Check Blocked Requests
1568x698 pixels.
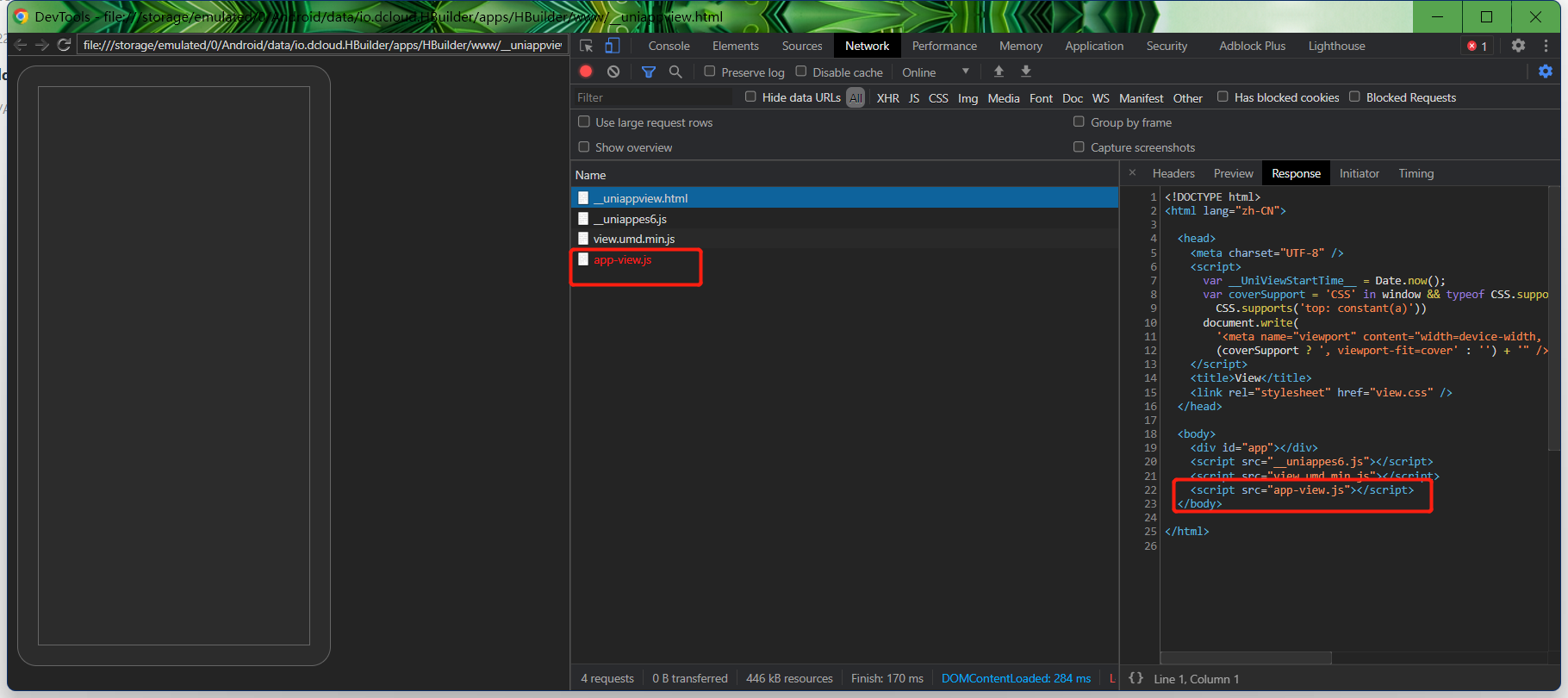tap(1354, 97)
